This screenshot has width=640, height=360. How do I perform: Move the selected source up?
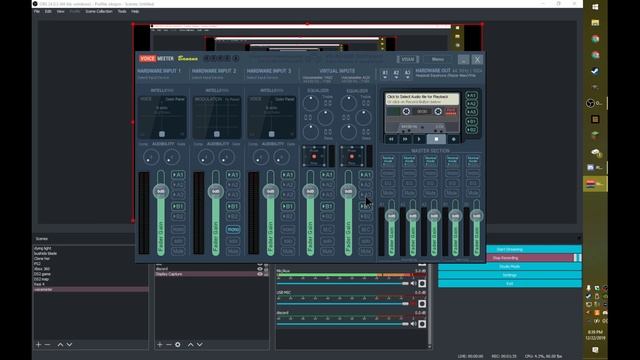coord(191,344)
